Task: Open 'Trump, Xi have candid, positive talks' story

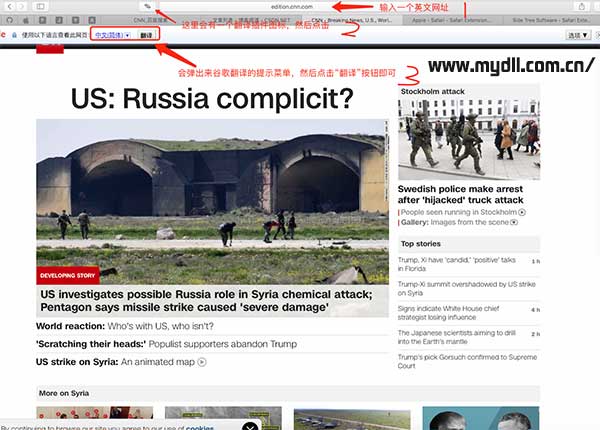Action: [457, 264]
